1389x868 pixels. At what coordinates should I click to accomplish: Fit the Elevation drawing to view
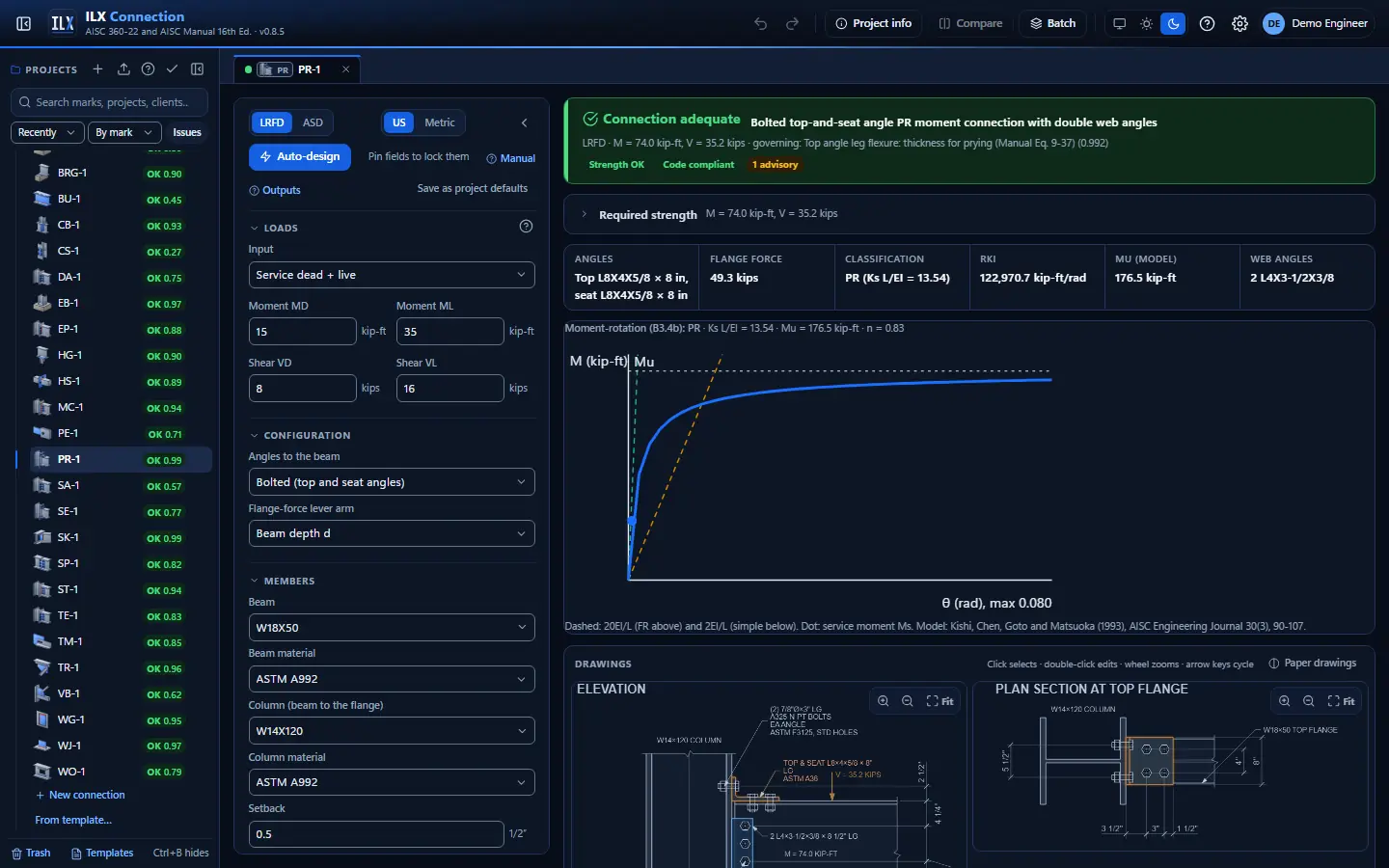pos(940,701)
